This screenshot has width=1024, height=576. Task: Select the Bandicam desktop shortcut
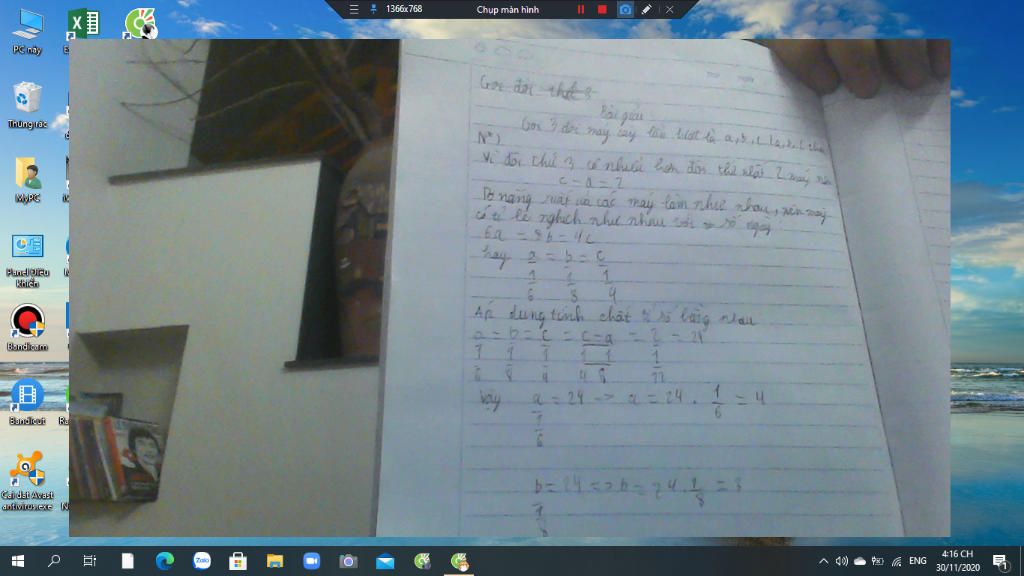coord(27,328)
